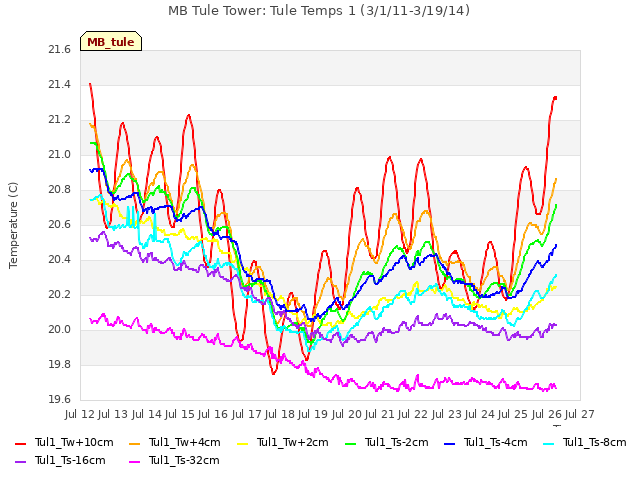
Task: Click the Tul1_Tw+4cm legend label
Action: [x=184, y=442]
